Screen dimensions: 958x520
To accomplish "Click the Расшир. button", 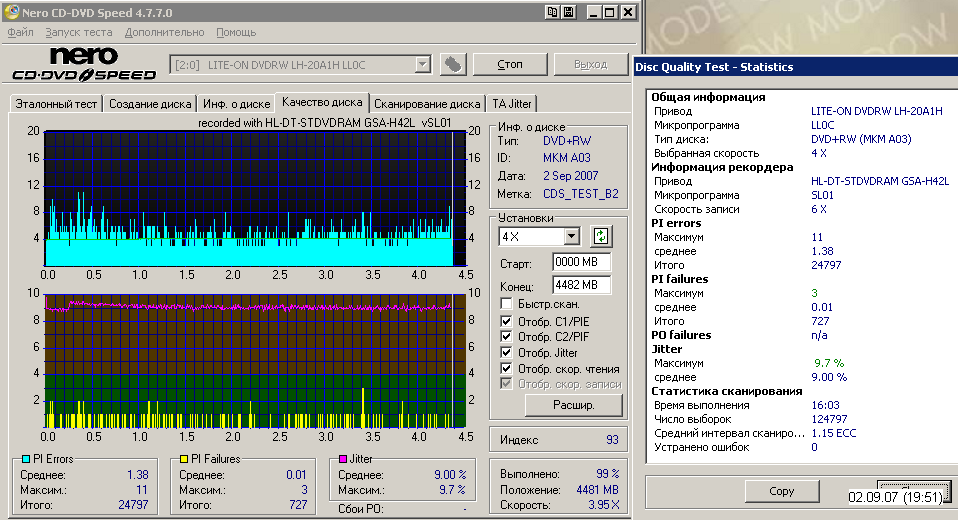I will point(574,405).
